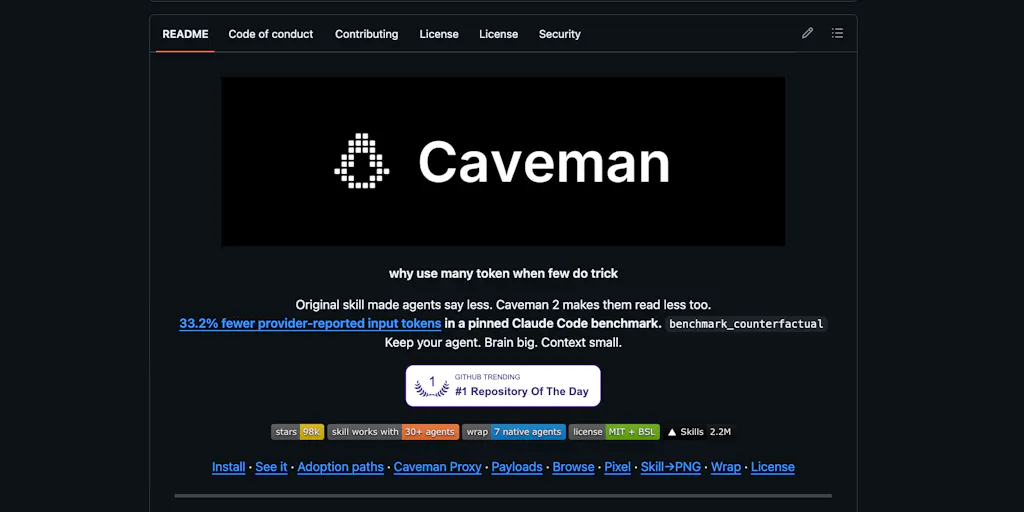
Task: Open the 33.2% fewer input tokens link
Action: [x=310, y=323]
